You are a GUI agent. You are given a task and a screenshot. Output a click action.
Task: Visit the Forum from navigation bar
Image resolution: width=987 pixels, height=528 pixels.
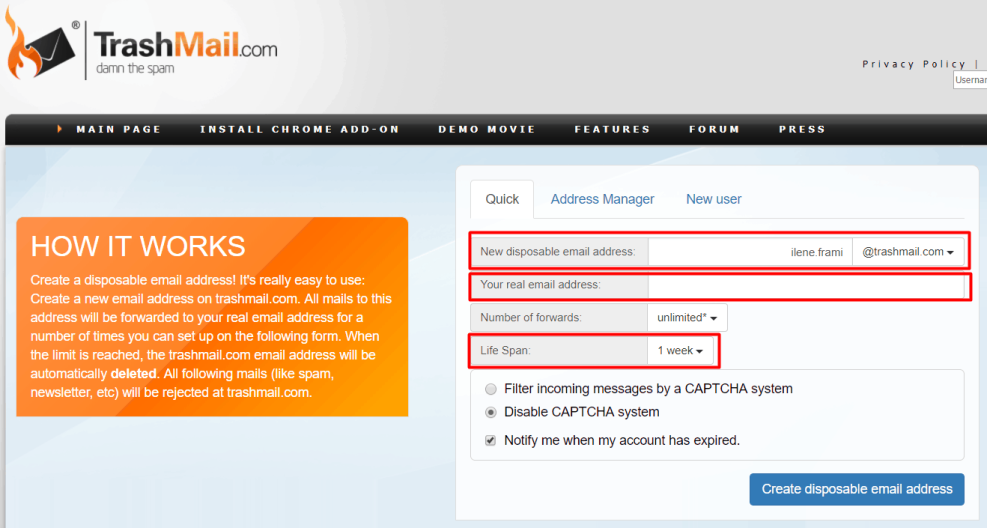click(x=714, y=129)
